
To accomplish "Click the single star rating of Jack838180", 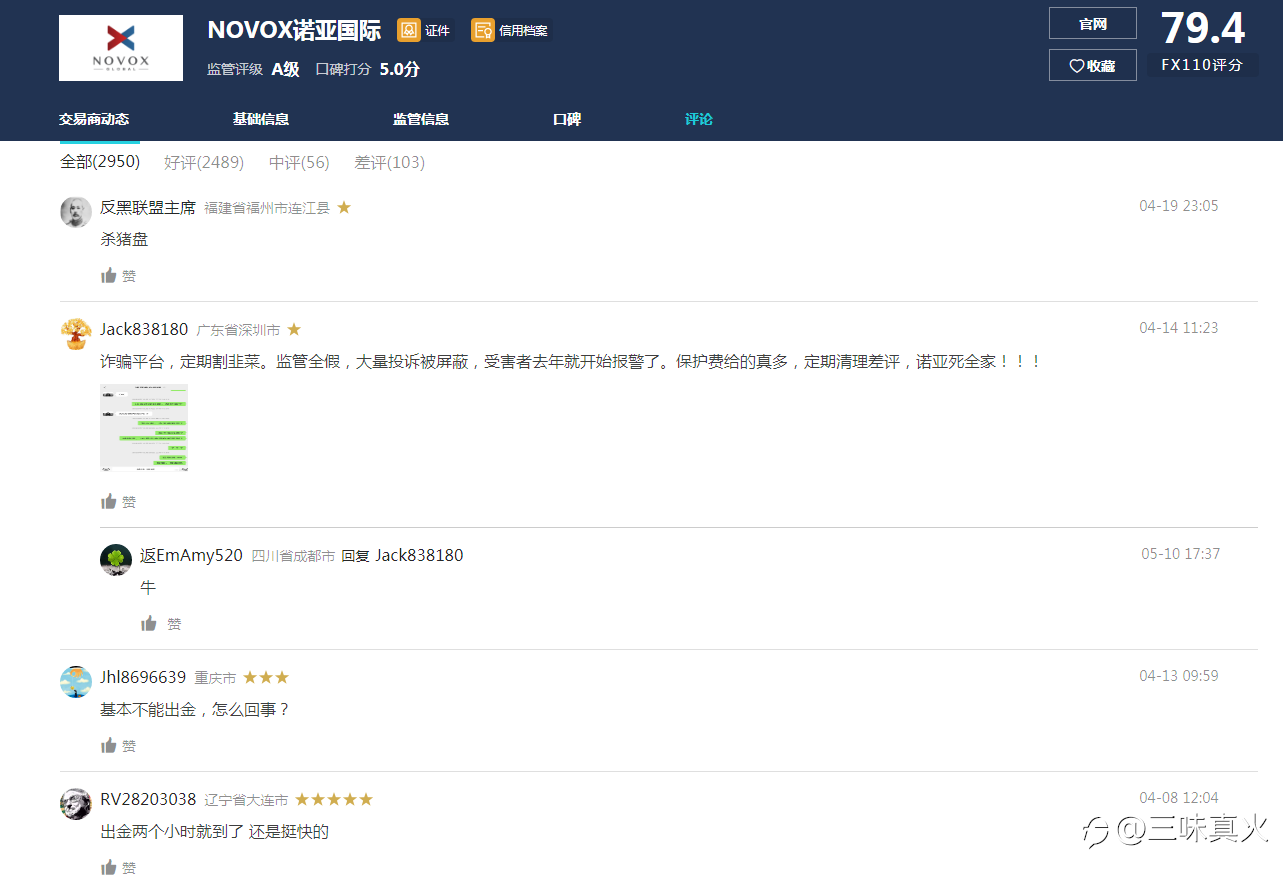I will 294,330.
